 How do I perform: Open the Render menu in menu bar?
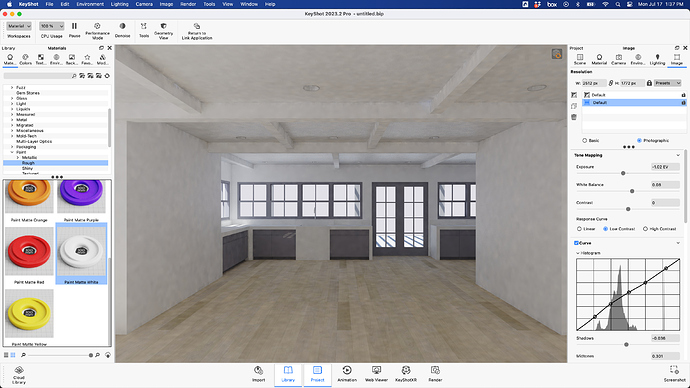[x=188, y=4]
